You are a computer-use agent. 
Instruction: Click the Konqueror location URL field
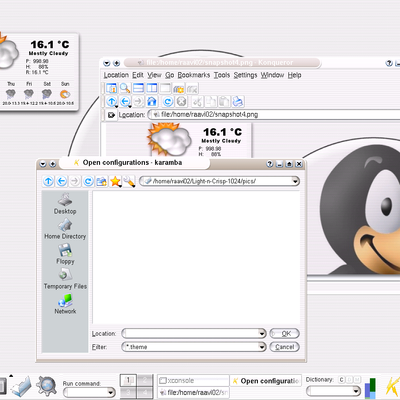pyautogui.click(x=275, y=115)
